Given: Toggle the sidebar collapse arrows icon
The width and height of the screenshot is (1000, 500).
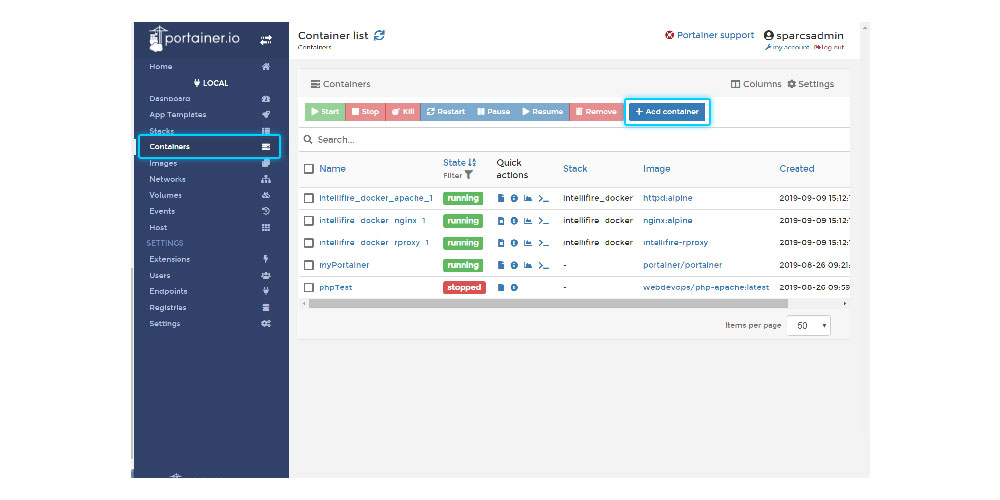Looking at the screenshot, I should [266, 40].
